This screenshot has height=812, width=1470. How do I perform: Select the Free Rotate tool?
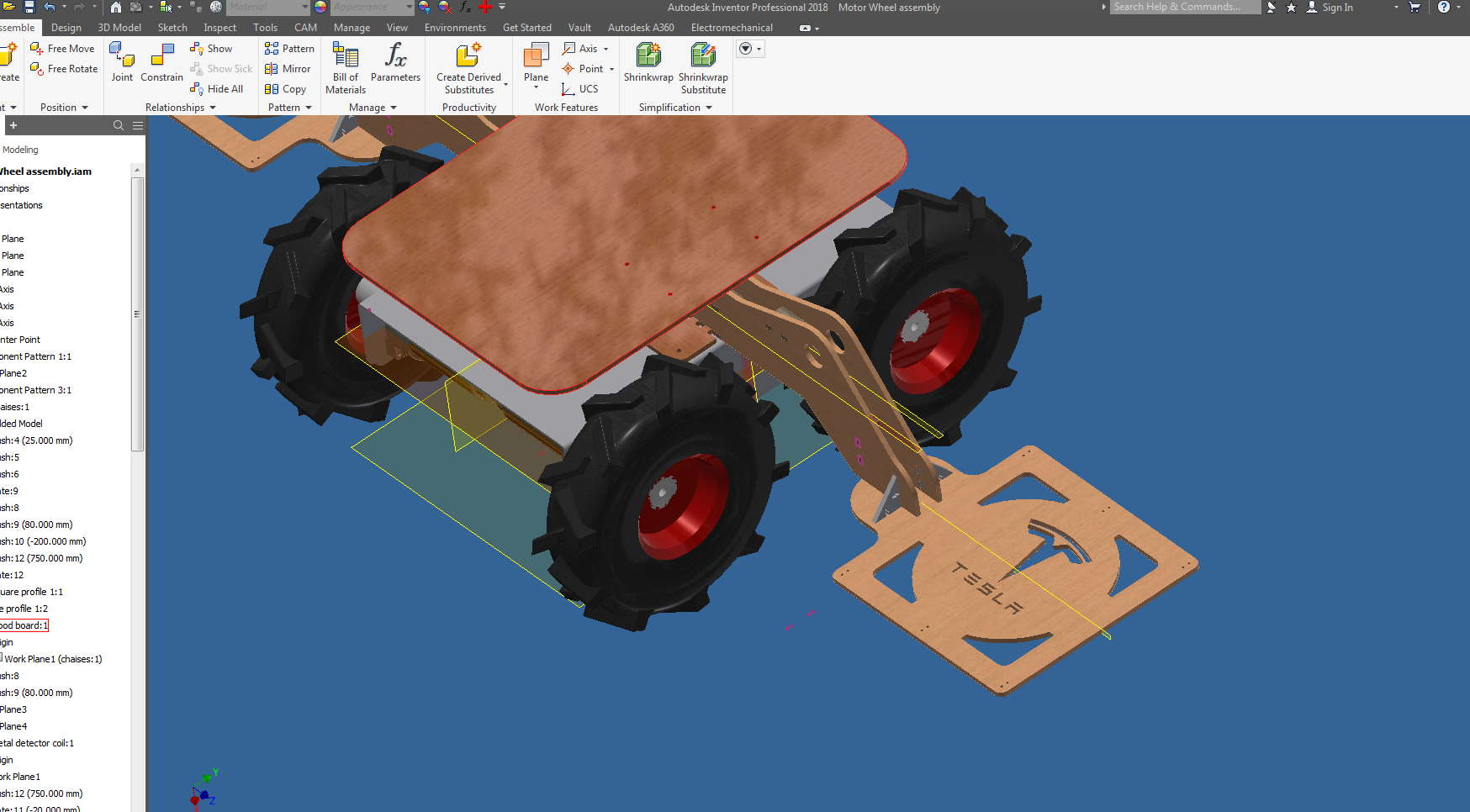(64, 69)
